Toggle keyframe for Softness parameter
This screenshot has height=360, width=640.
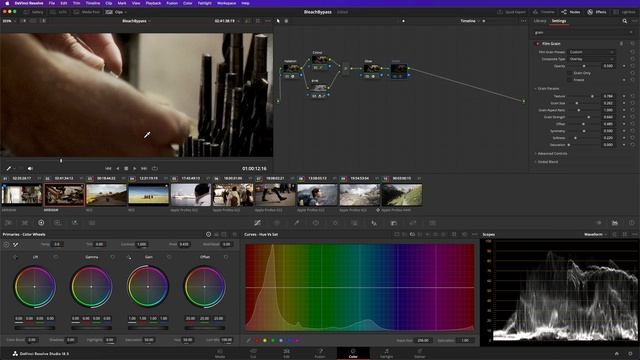pos(624,138)
